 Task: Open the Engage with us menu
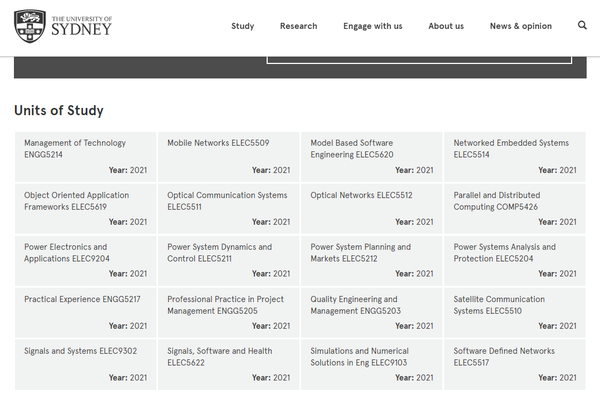(373, 26)
